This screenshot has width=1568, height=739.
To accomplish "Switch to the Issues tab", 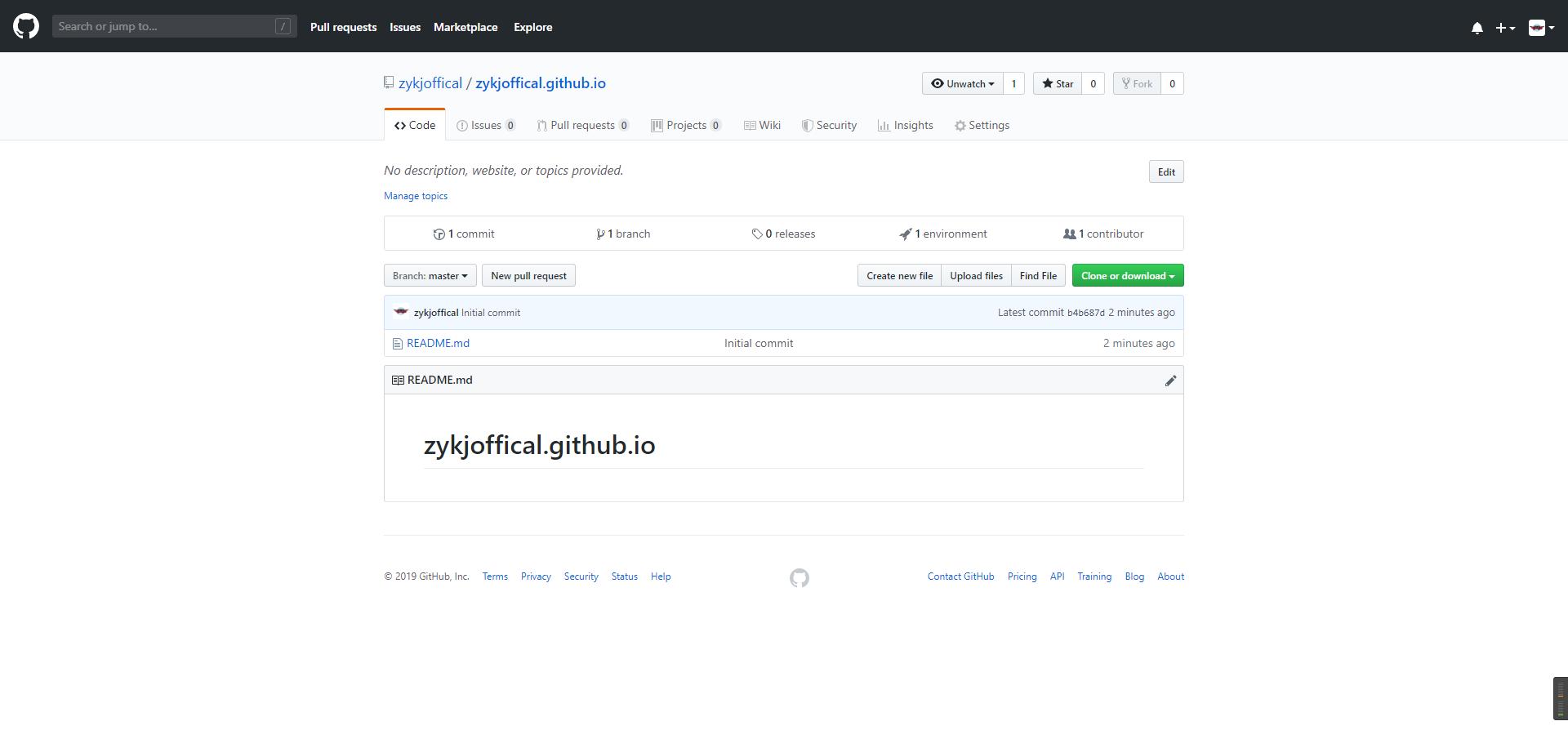I will [x=485, y=126].
